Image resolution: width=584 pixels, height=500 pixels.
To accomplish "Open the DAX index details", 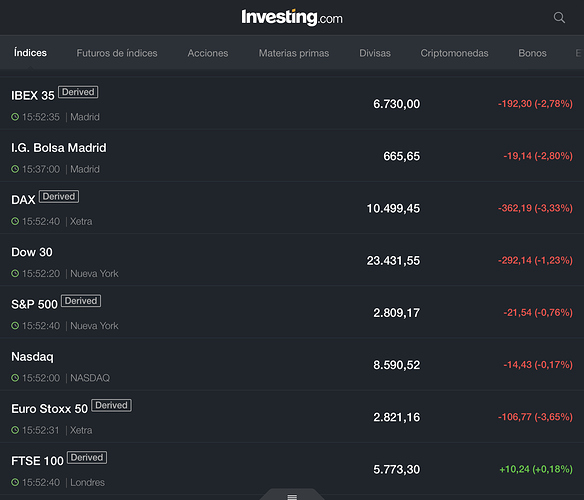I will pyautogui.click(x=292, y=208).
